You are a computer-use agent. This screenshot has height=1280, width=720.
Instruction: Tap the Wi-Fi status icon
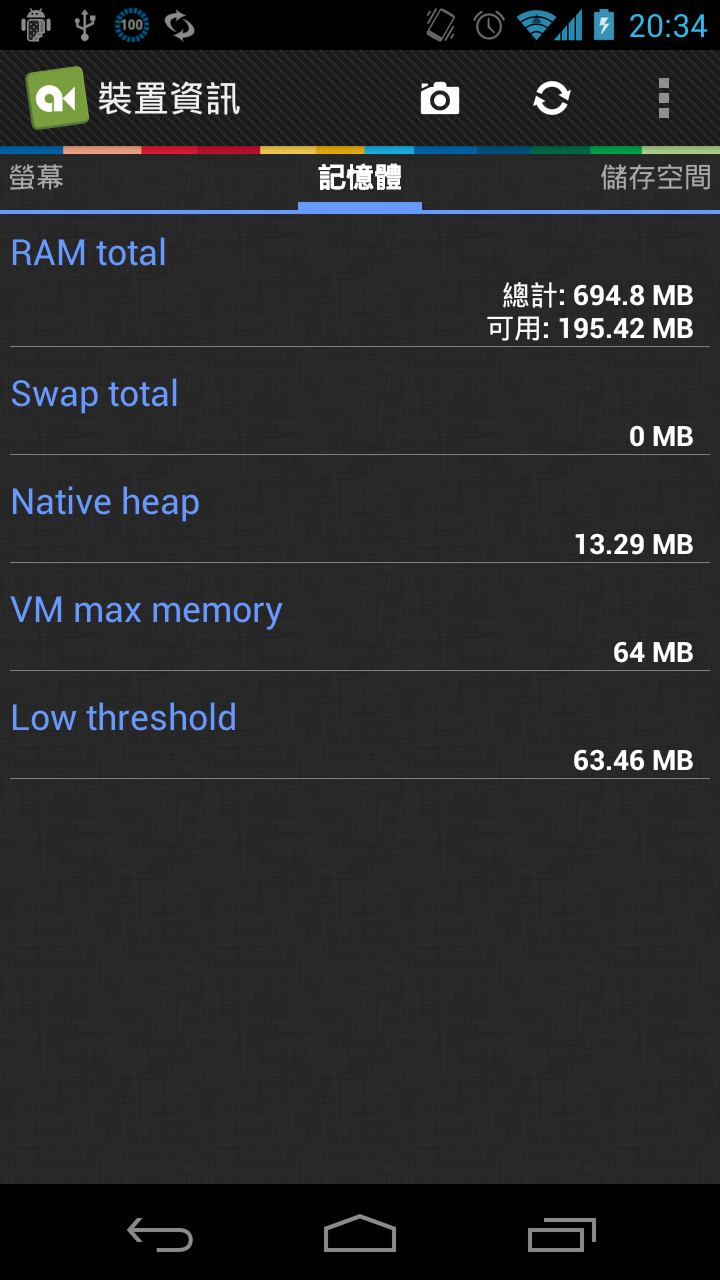(537, 25)
